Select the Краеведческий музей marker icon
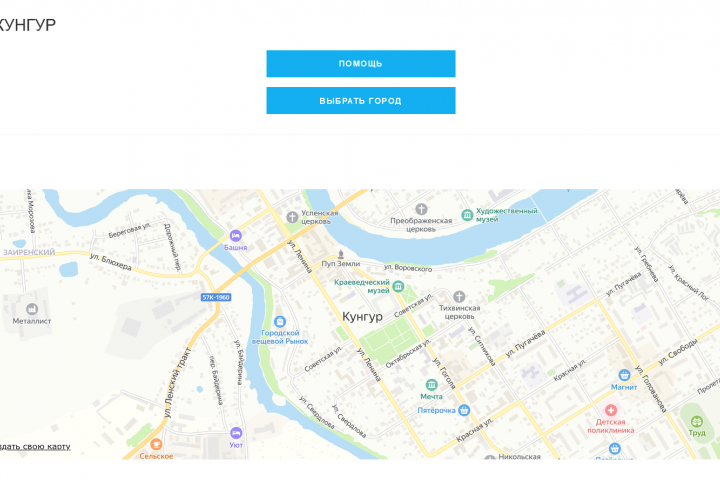Screen dimensions: 720x480 pyautogui.click(x=398, y=287)
